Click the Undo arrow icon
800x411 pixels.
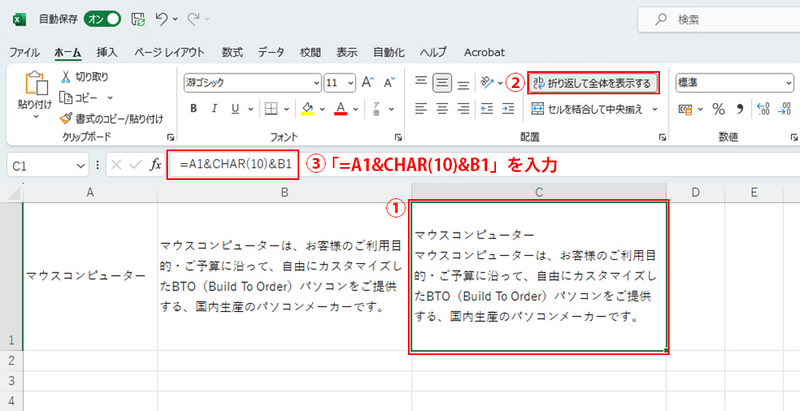click(x=162, y=19)
